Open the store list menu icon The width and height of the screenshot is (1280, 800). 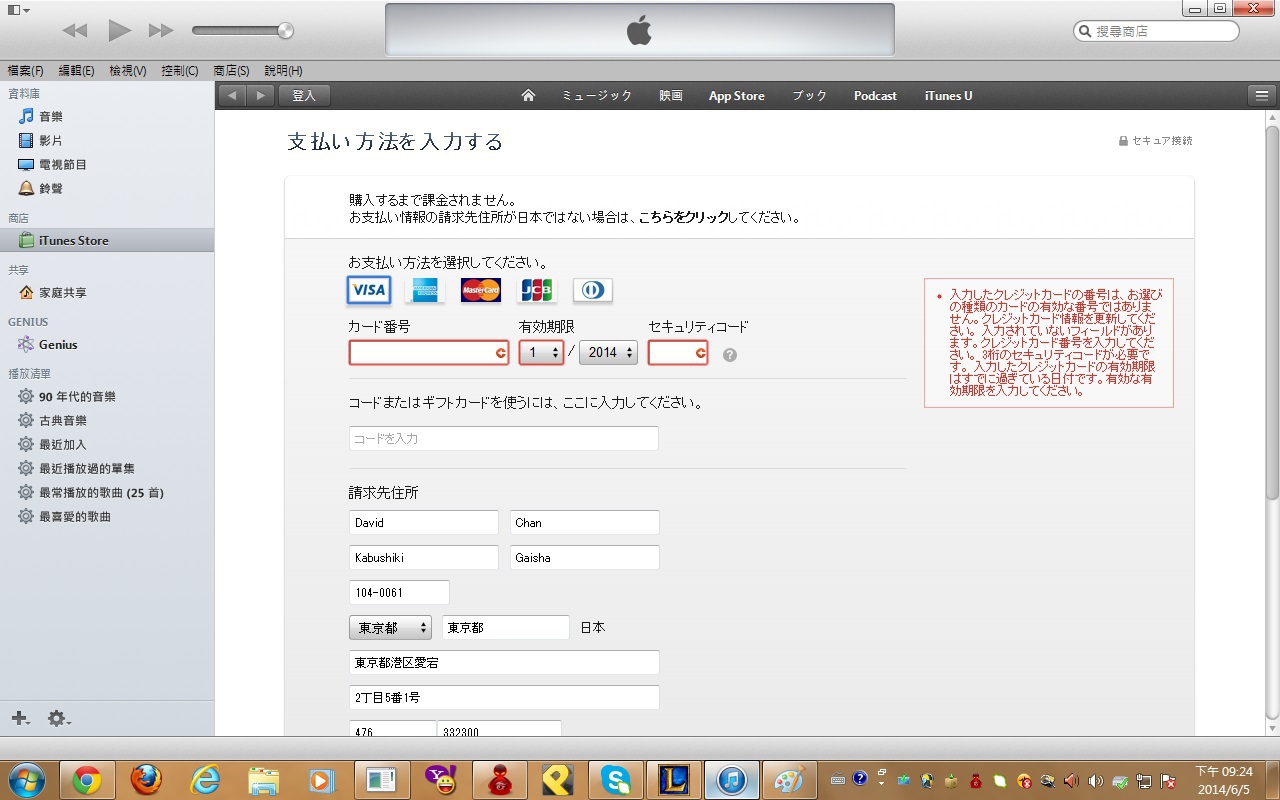1260,96
